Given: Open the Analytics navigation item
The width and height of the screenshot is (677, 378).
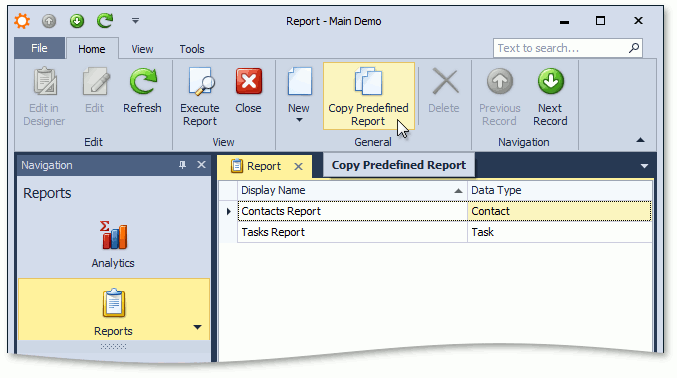Looking at the screenshot, I should click(113, 244).
